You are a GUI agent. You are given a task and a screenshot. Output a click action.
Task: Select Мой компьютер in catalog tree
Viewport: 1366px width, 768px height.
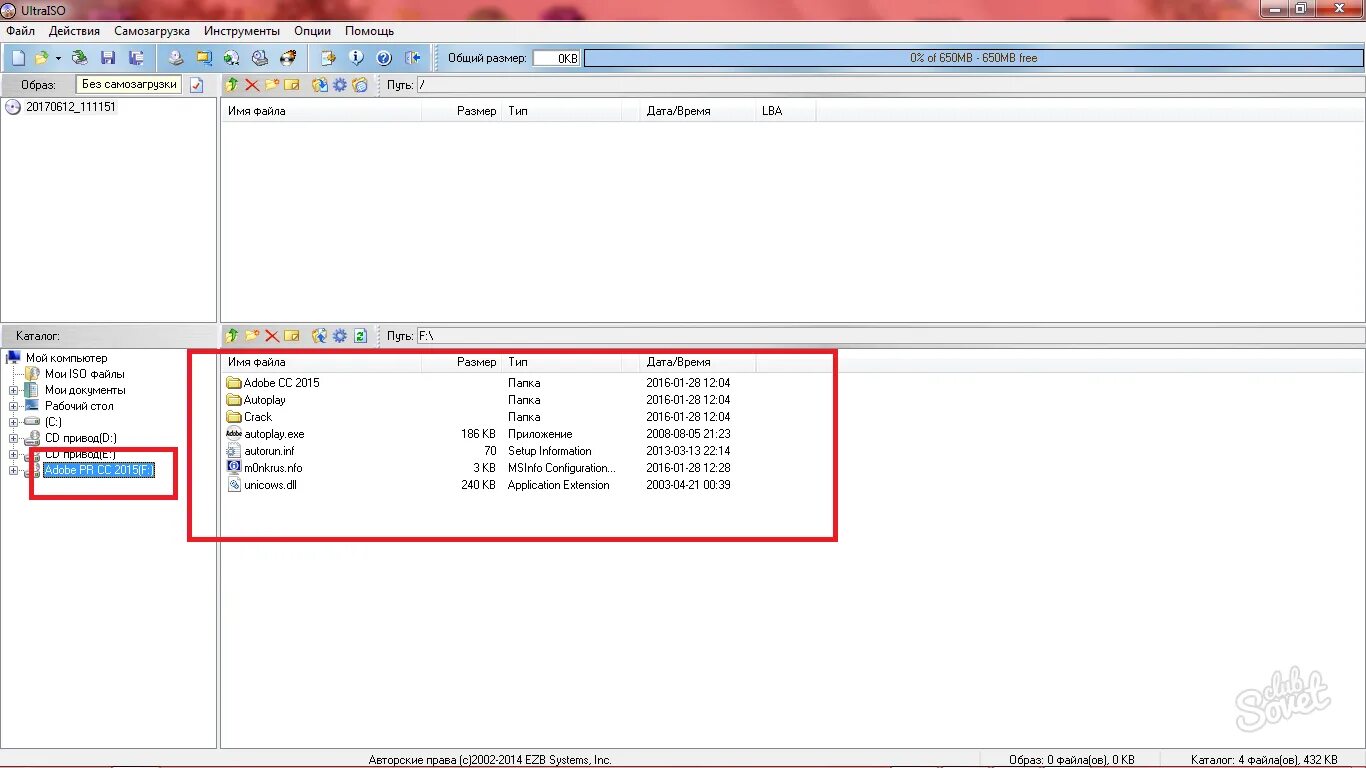pyautogui.click(x=66, y=358)
